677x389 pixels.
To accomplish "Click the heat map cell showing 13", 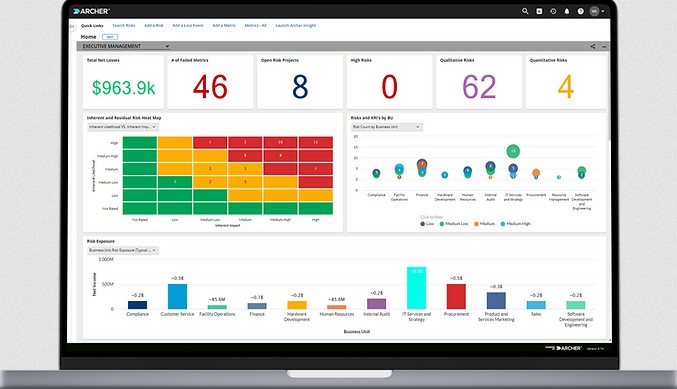I will tap(316, 142).
